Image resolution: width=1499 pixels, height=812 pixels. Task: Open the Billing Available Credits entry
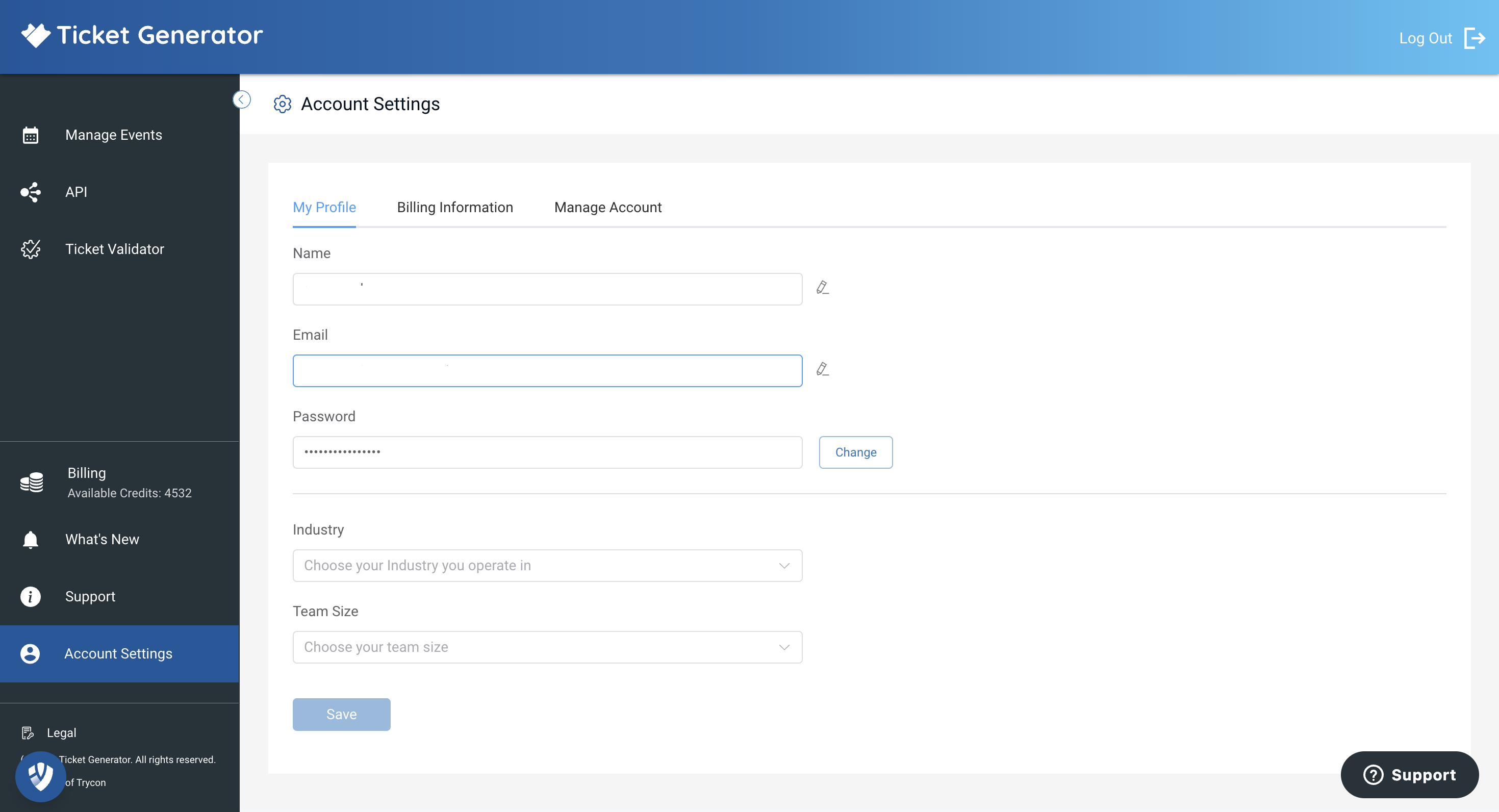(119, 483)
